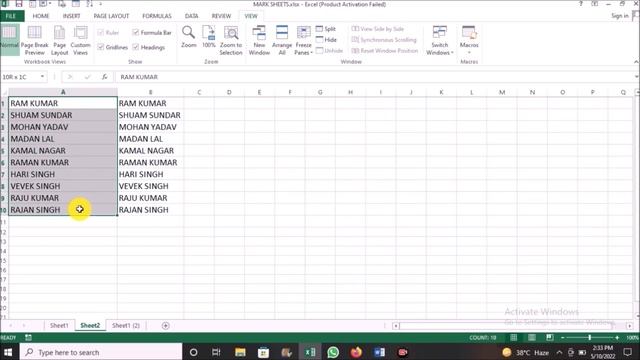Click Page Layout icon in status bar

(532, 338)
